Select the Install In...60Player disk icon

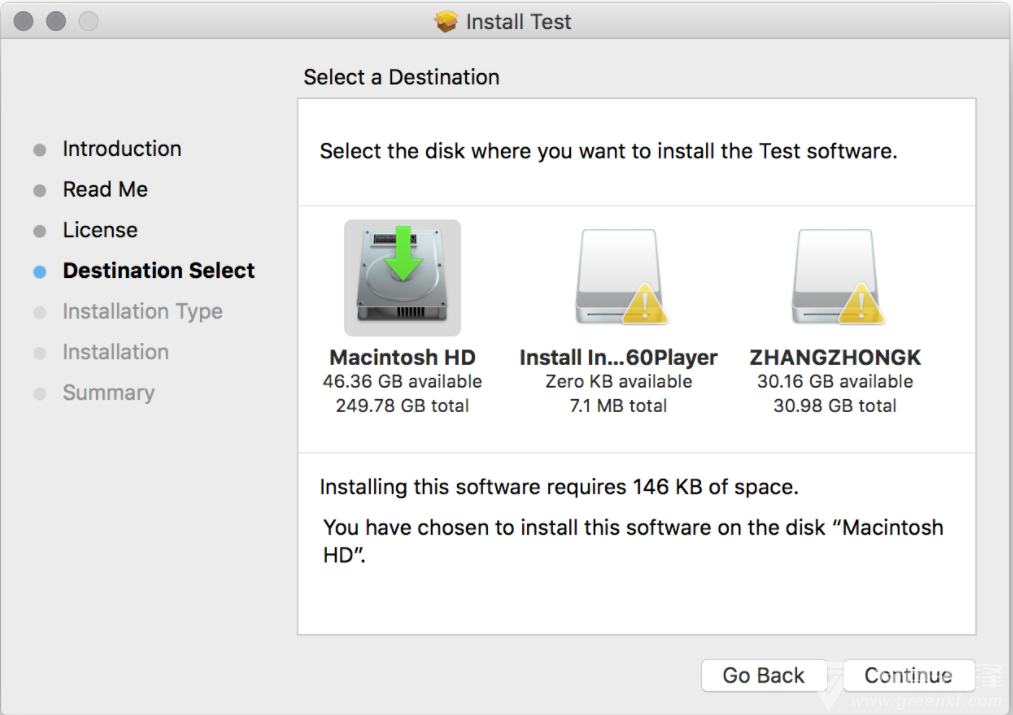point(621,276)
